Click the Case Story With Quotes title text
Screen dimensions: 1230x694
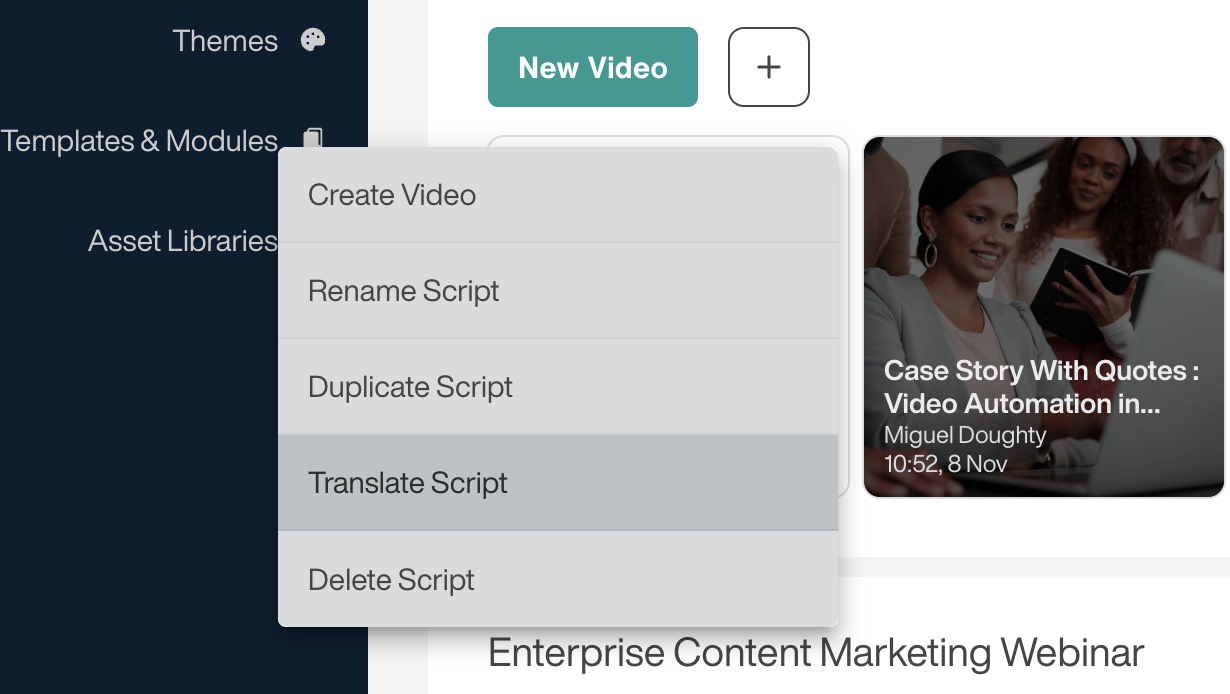(x=1041, y=387)
